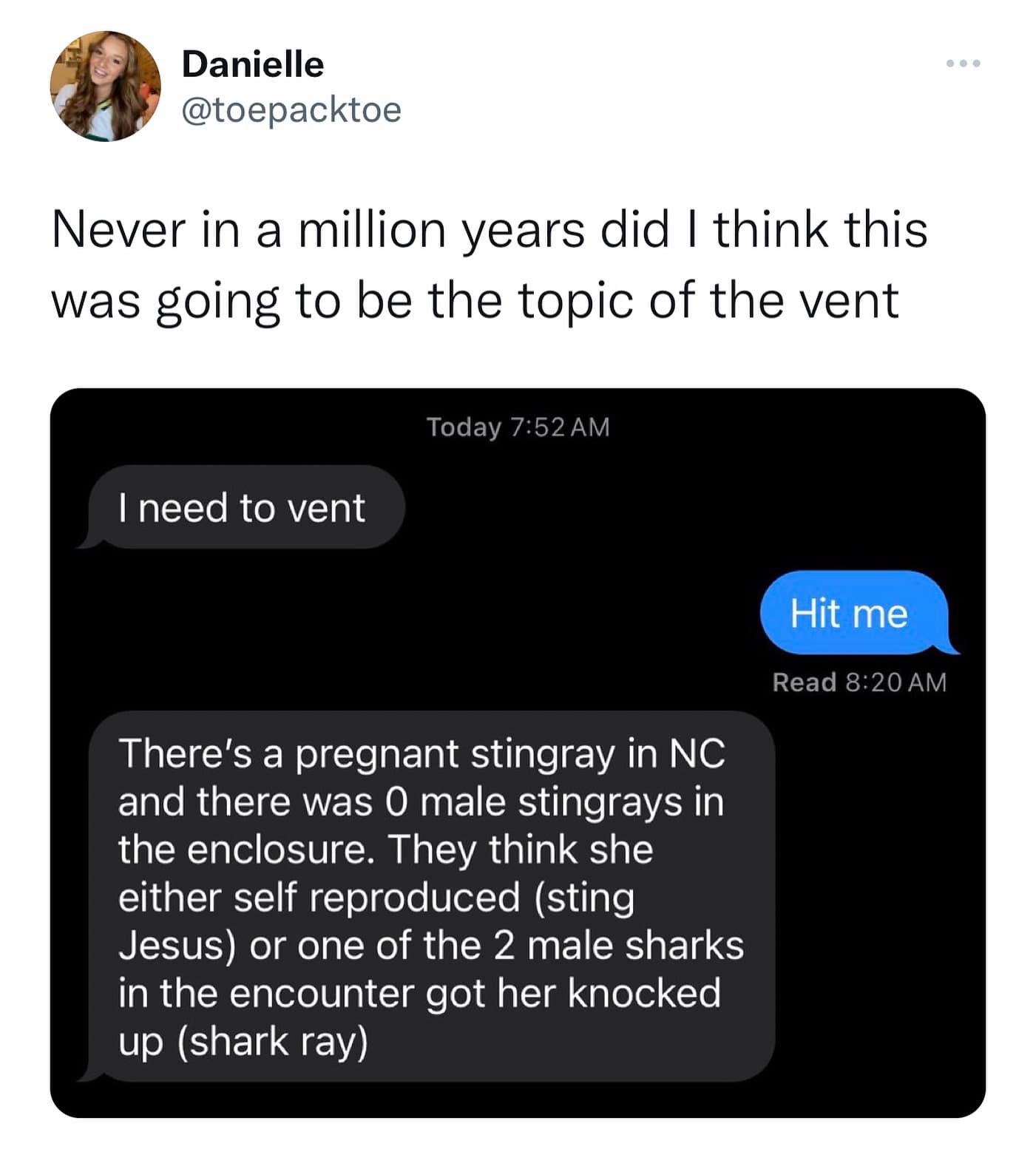The width and height of the screenshot is (1036, 1169).
Task: Click the phrase "2 male sharks"
Action: 618,946
